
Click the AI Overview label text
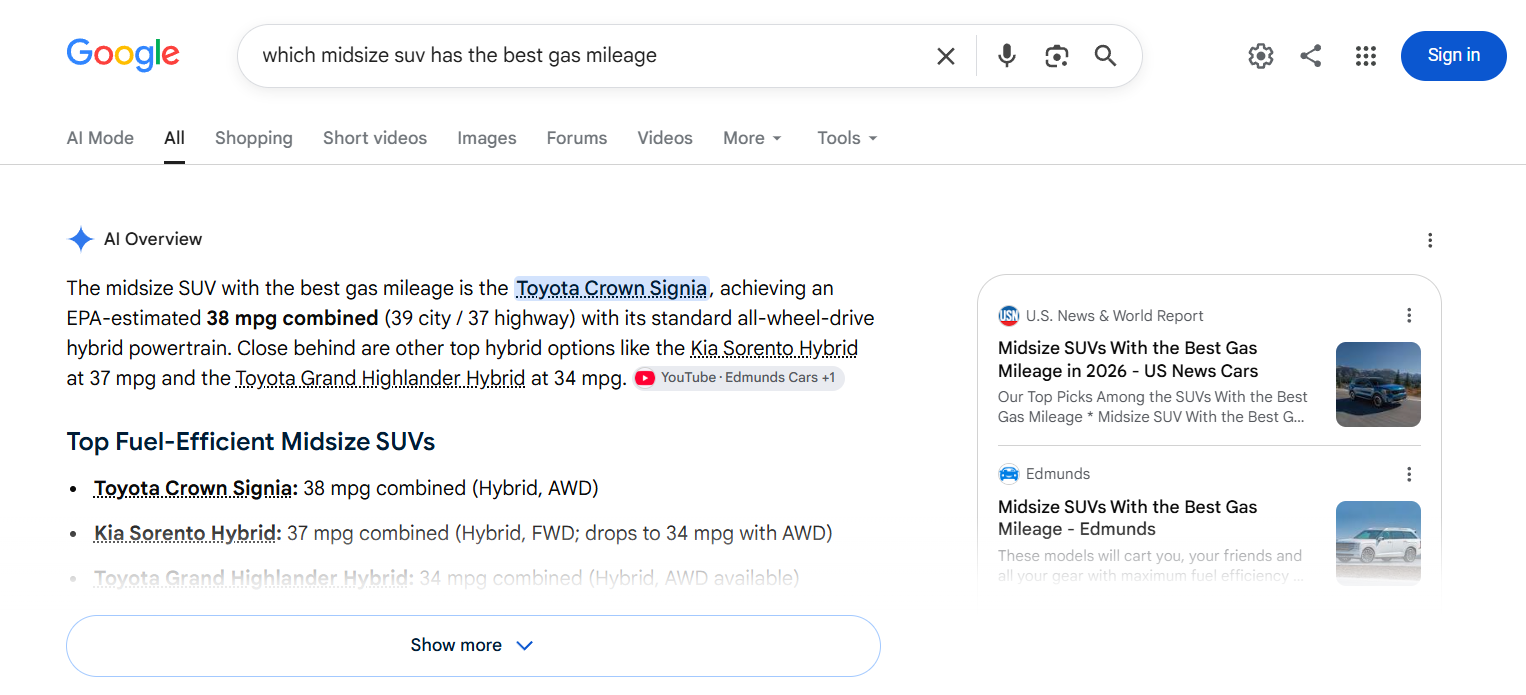click(x=153, y=239)
